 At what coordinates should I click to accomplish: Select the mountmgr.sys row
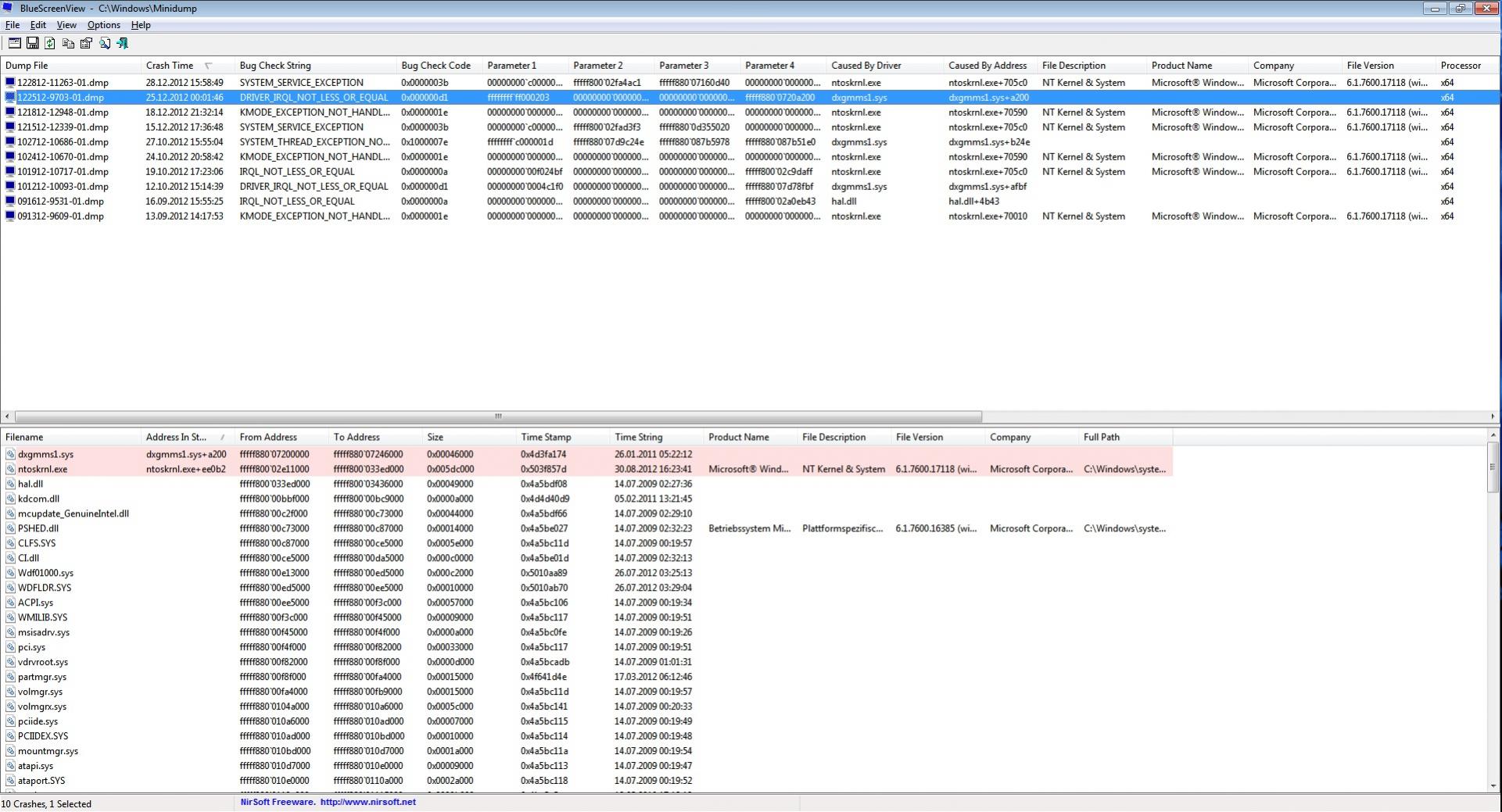coord(586,752)
